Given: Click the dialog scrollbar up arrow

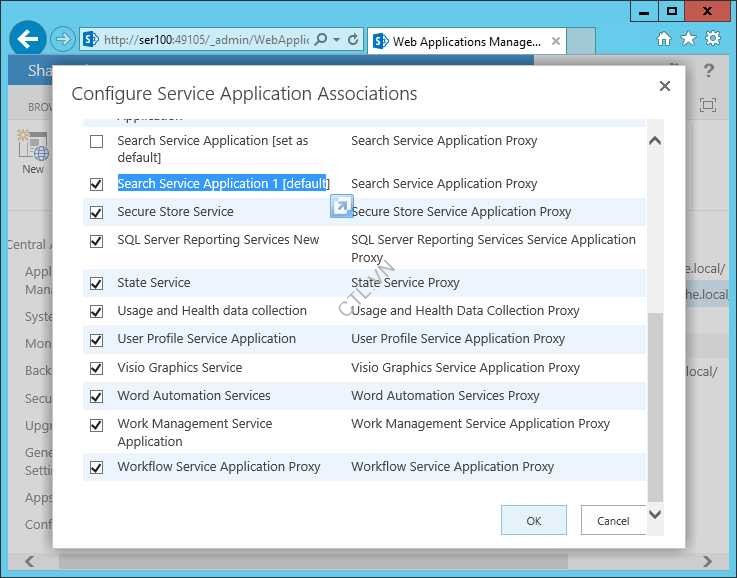Looking at the screenshot, I should (655, 140).
